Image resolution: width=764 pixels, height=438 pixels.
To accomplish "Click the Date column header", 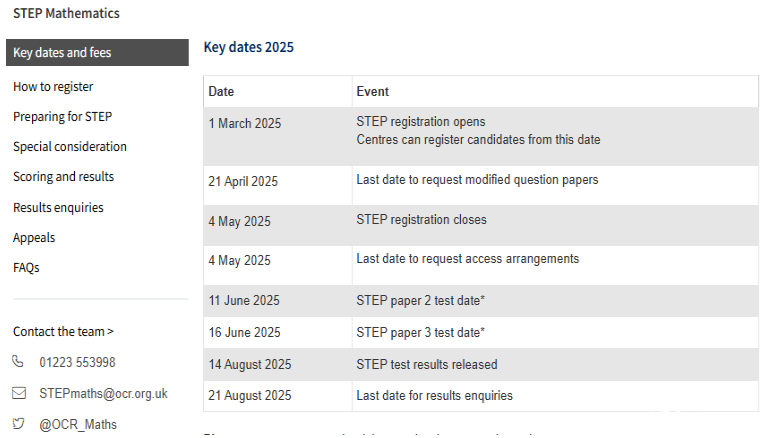I will pyautogui.click(x=221, y=92).
